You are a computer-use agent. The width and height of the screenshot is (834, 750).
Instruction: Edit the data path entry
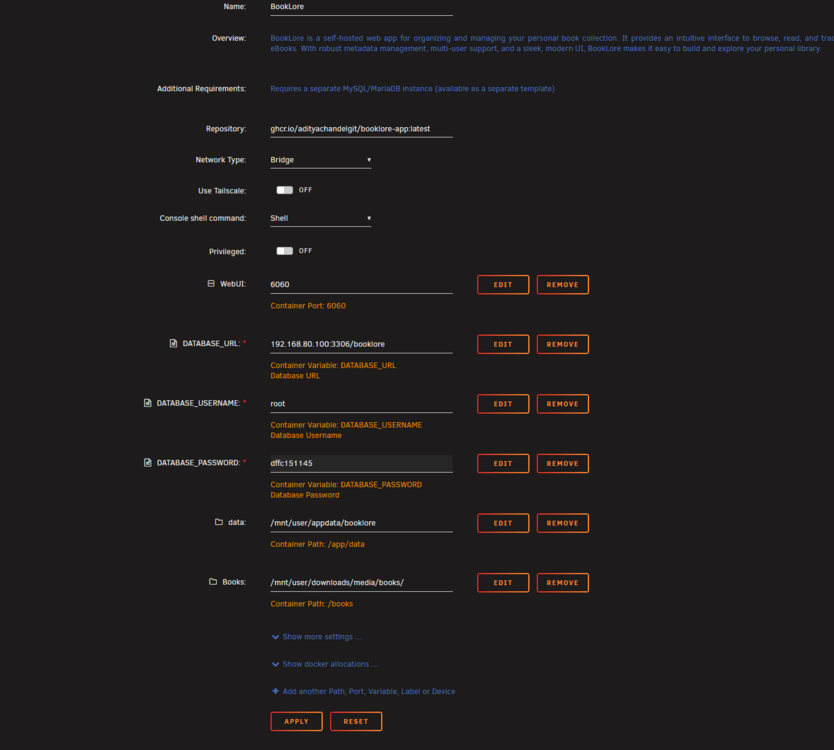(x=503, y=523)
